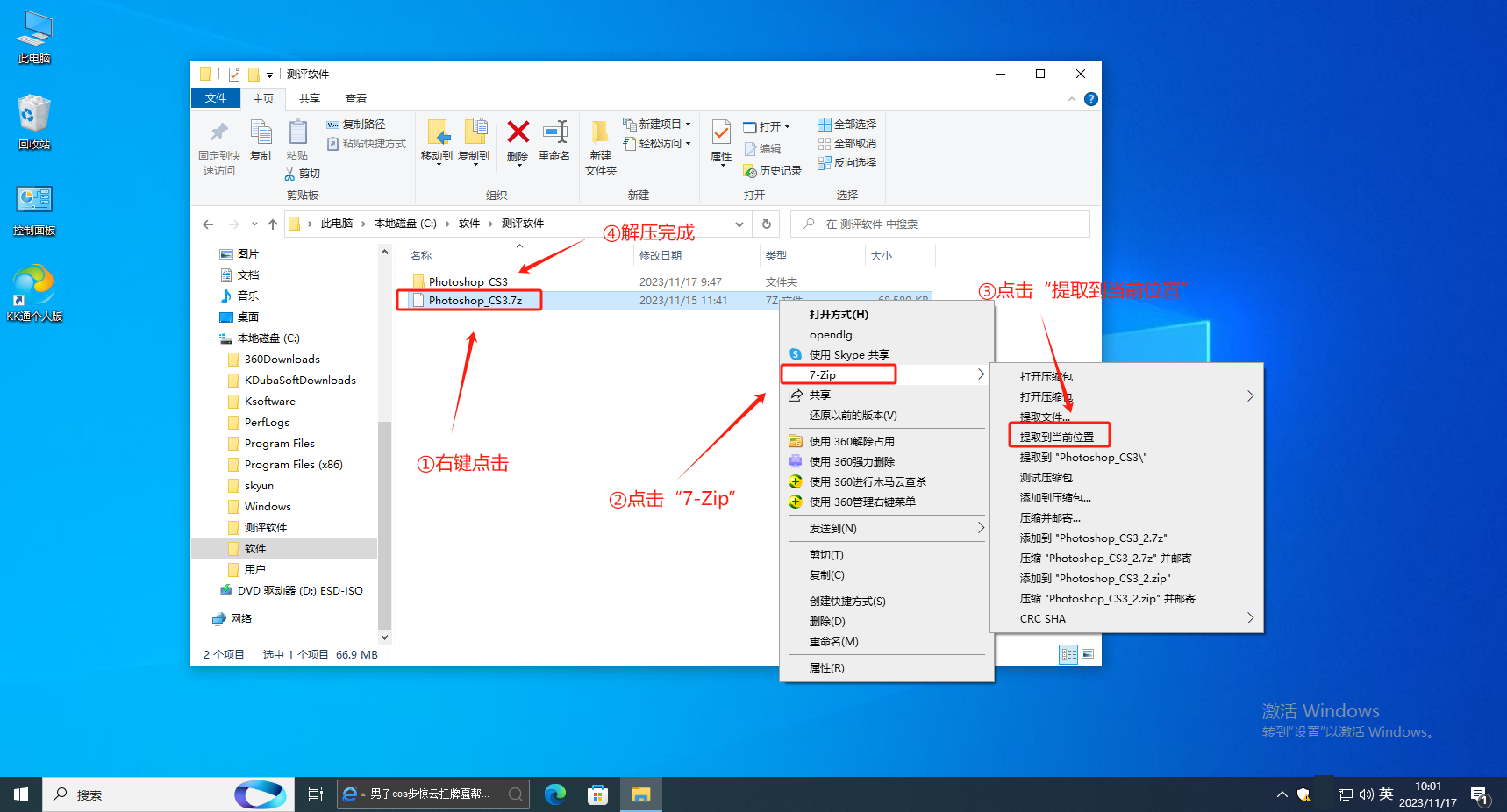1507x812 pixels.
Task: Click the taskbar volume icon
Action: coord(1367,794)
